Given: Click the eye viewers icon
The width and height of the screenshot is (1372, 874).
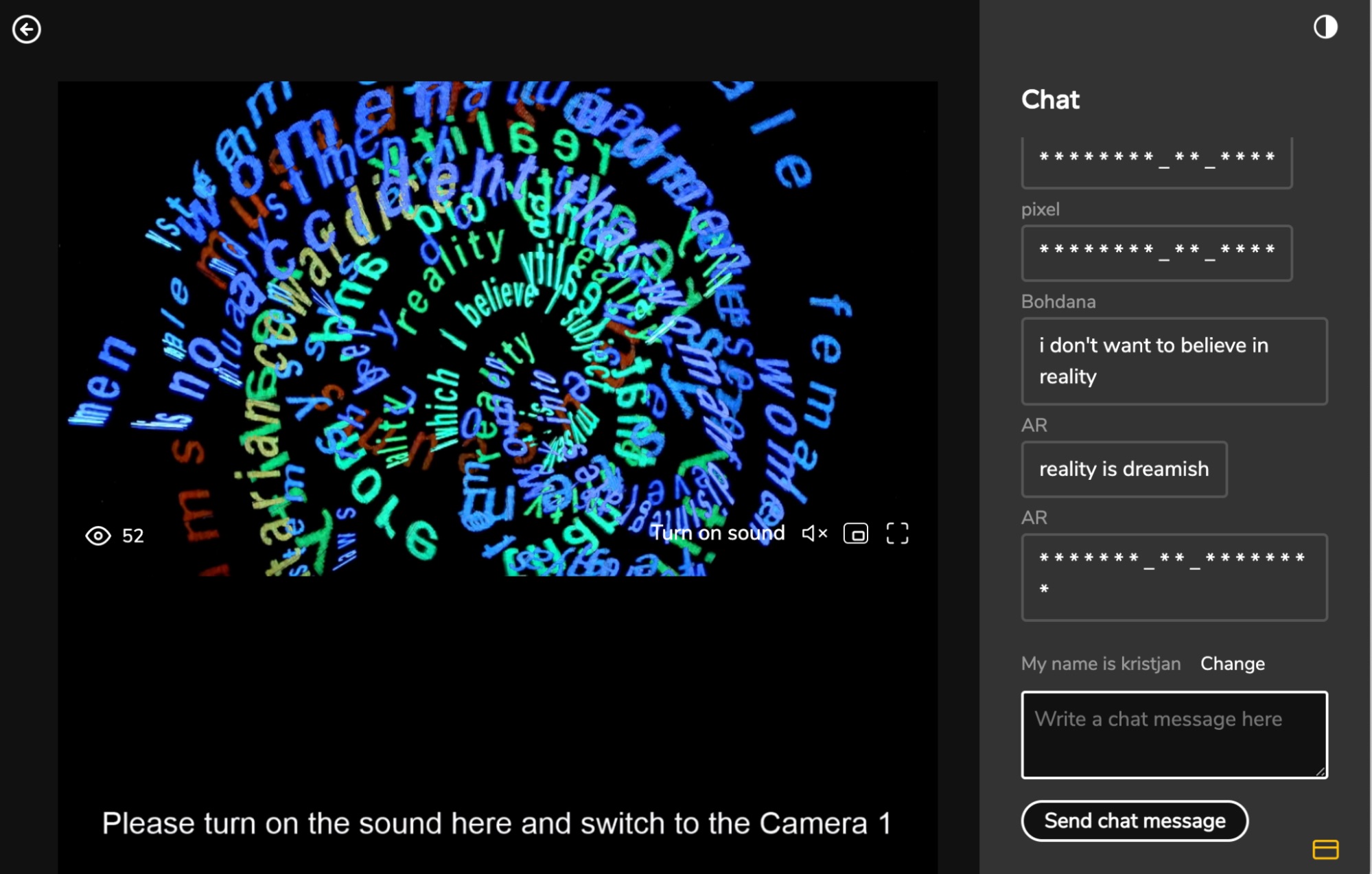Looking at the screenshot, I should point(98,536).
